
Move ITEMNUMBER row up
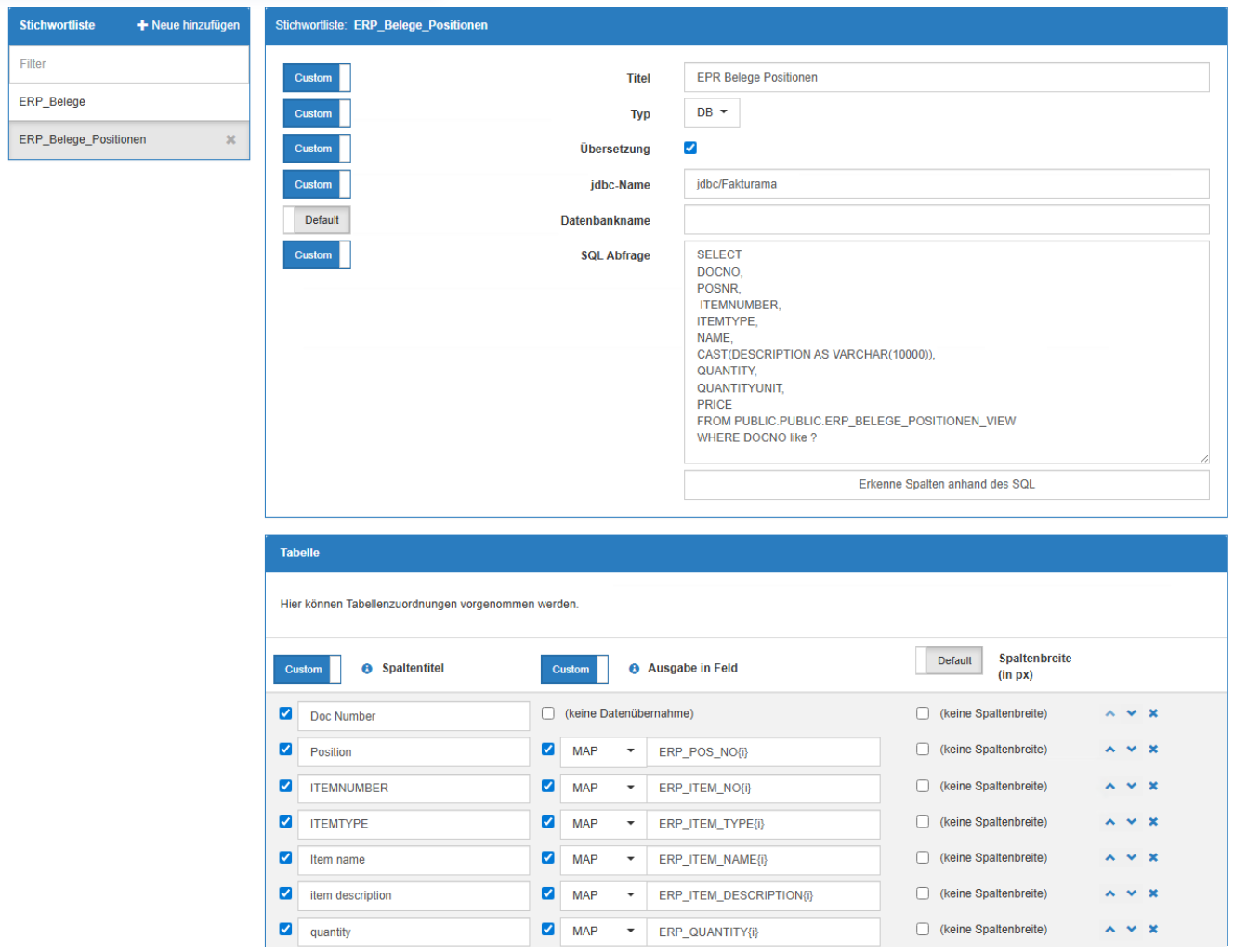[x=1109, y=787]
